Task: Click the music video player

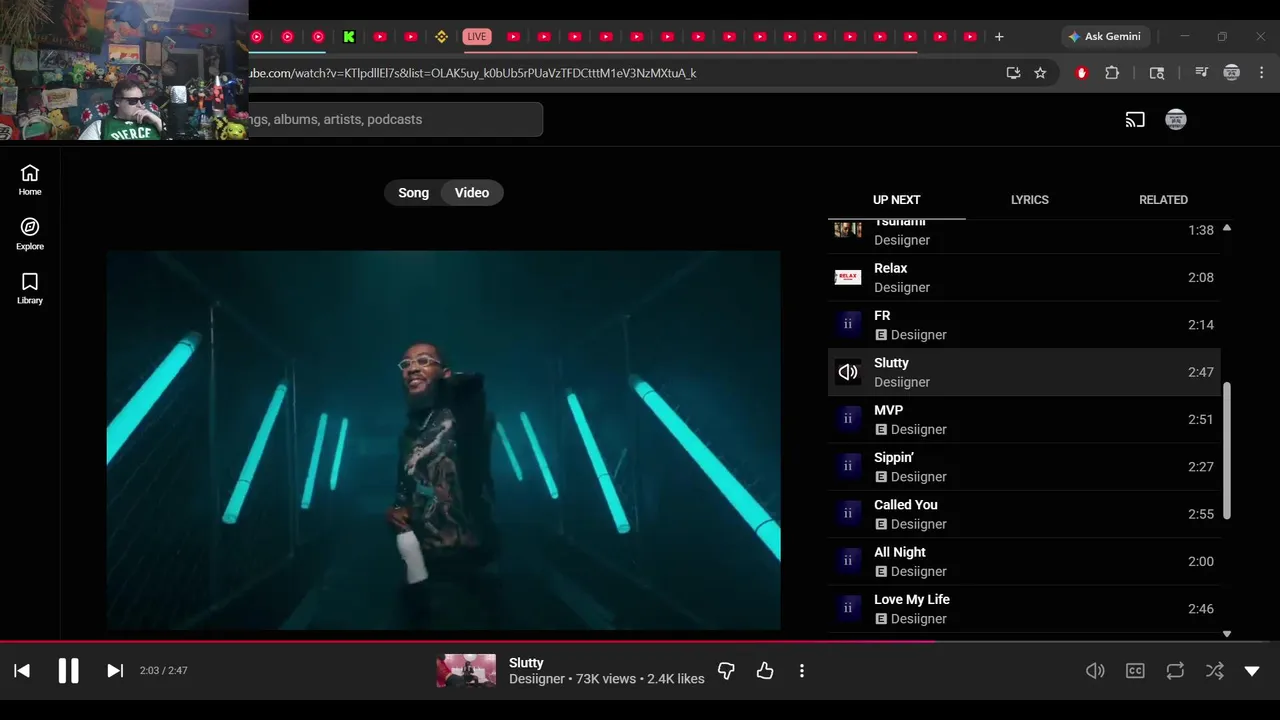Action: (x=443, y=440)
